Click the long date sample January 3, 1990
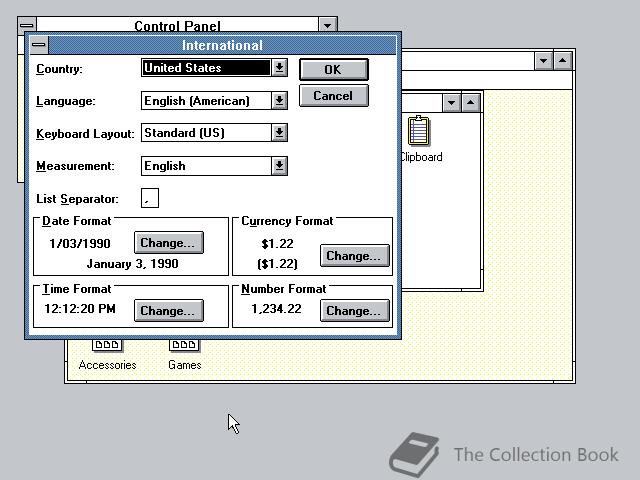Viewport: 640px width, 480px height. point(132,264)
